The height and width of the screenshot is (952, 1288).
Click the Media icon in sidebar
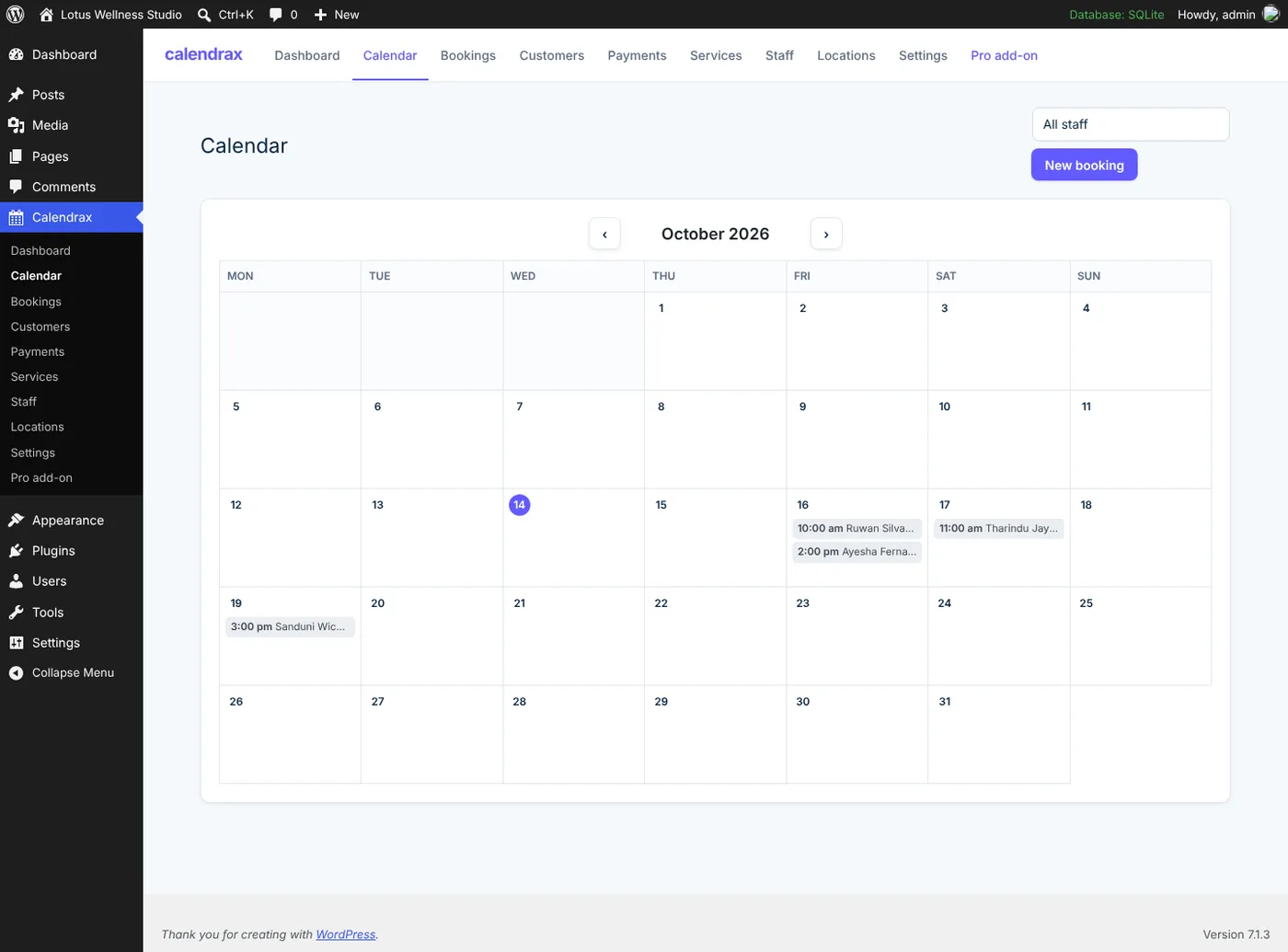(x=17, y=125)
